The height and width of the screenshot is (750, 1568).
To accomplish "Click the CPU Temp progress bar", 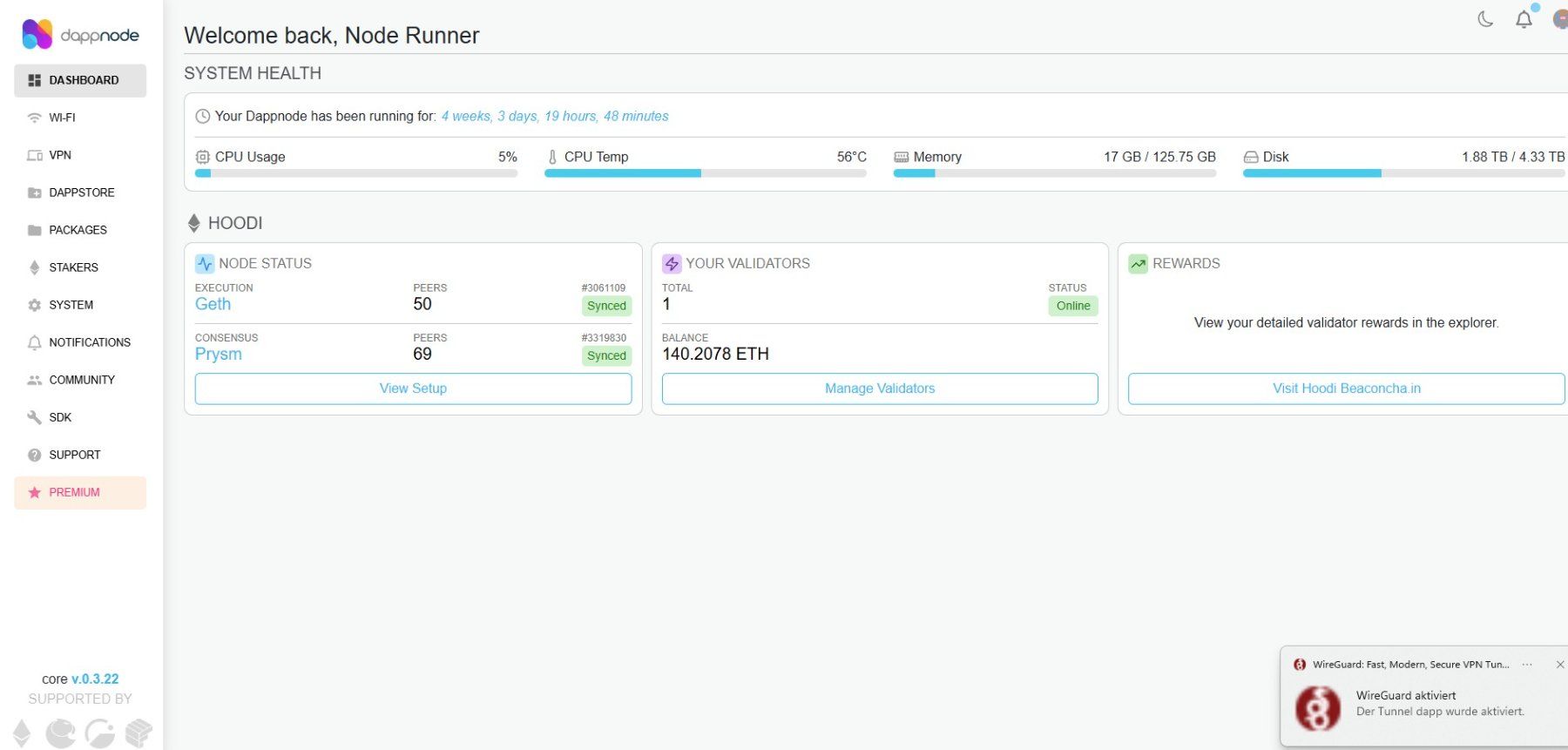I will coord(706,173).
